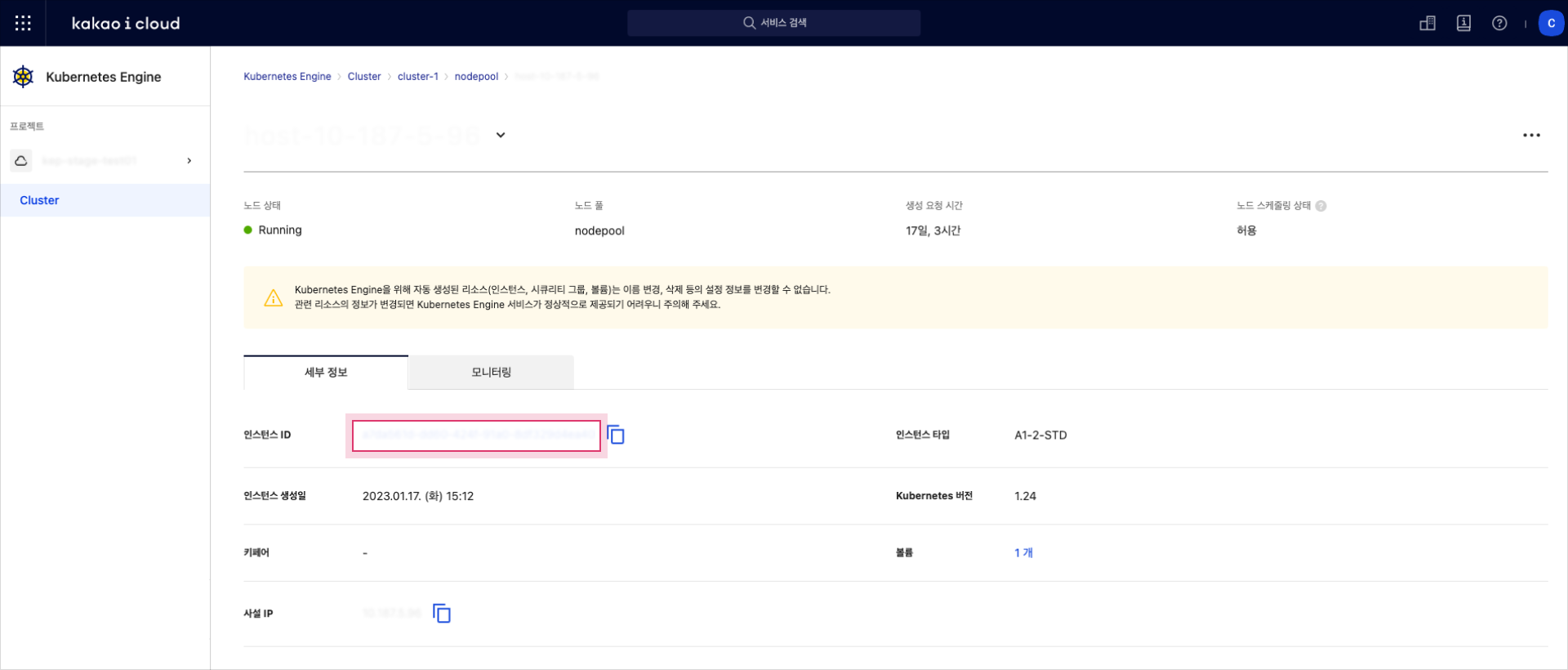Click the 허용 scheduling status value
Image resolution: width=1568 pixels, height=670 pixels.
point(1246,231)
